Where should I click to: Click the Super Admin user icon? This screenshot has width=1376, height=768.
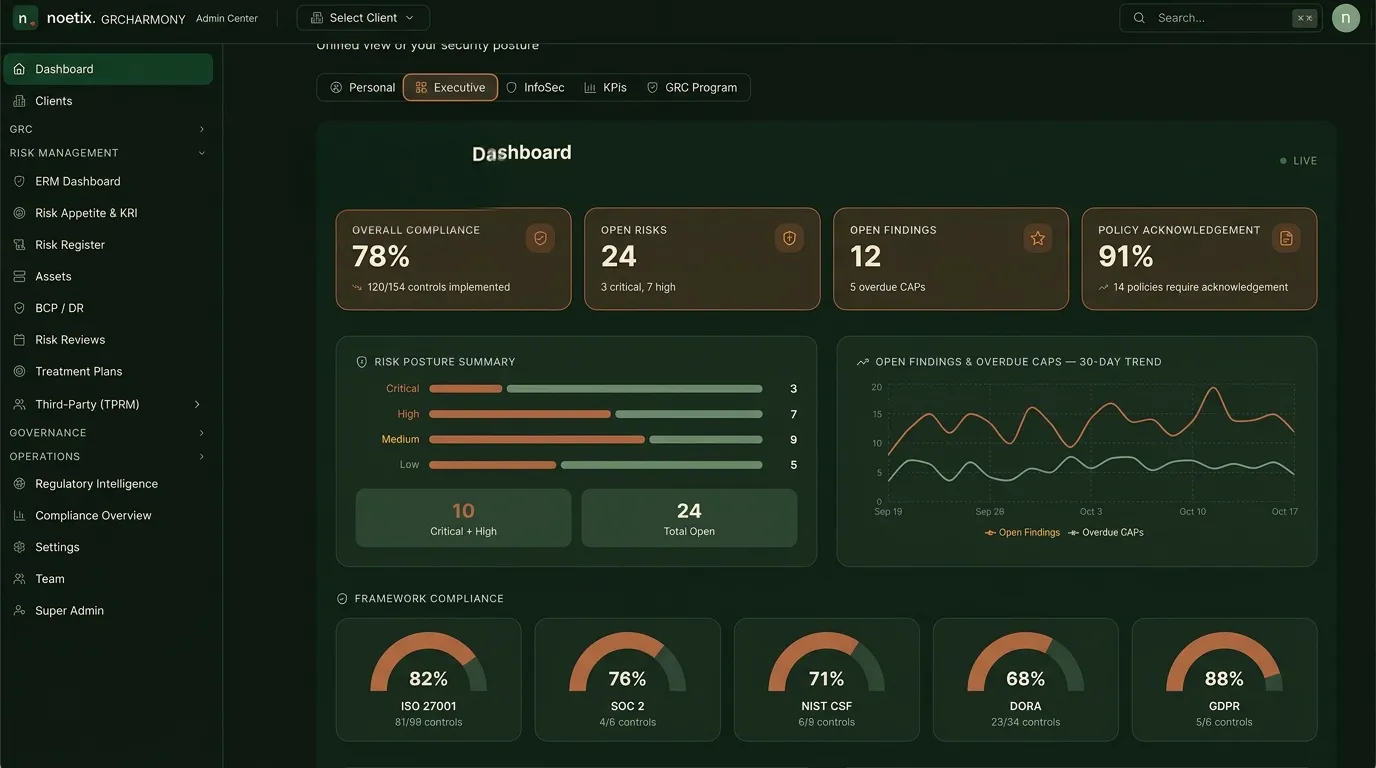[x=19, y=611]
